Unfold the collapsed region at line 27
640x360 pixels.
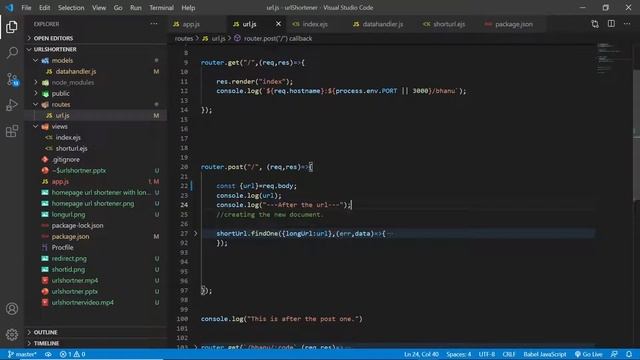pyautogui.click(x=195, y=233)
